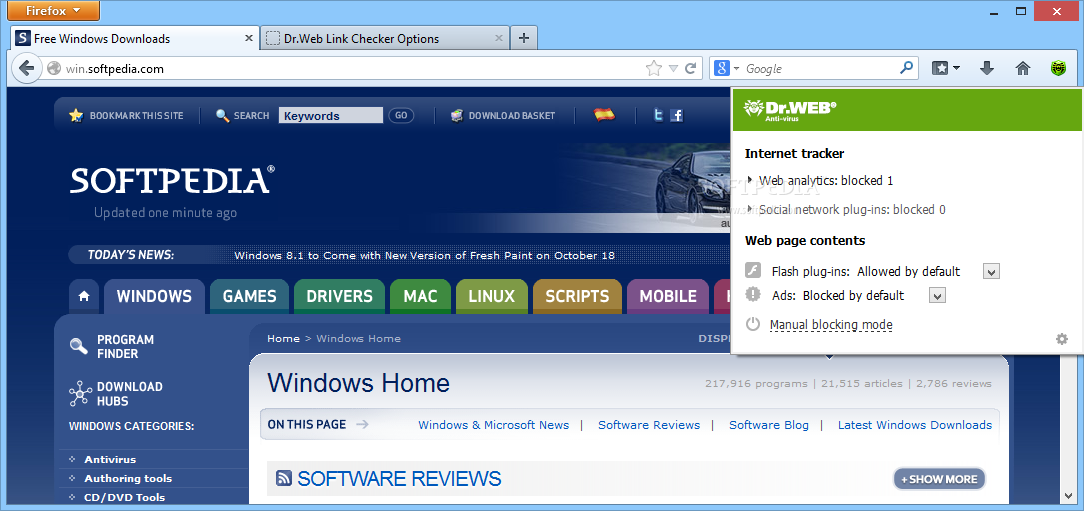This screenshot has width=1084, height=511.
Task: Click the back navigation arrow
Action: pyautogui.click(x=26, y=68)
